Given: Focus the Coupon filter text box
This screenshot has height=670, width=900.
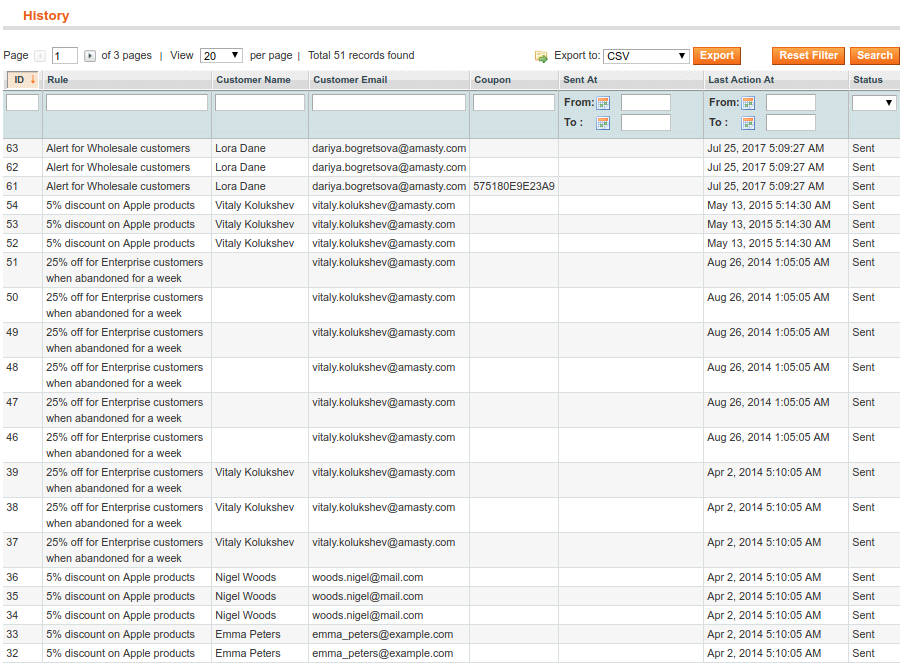Looking at the screenshot, I should pyautogui.click(x=513, y=103).
